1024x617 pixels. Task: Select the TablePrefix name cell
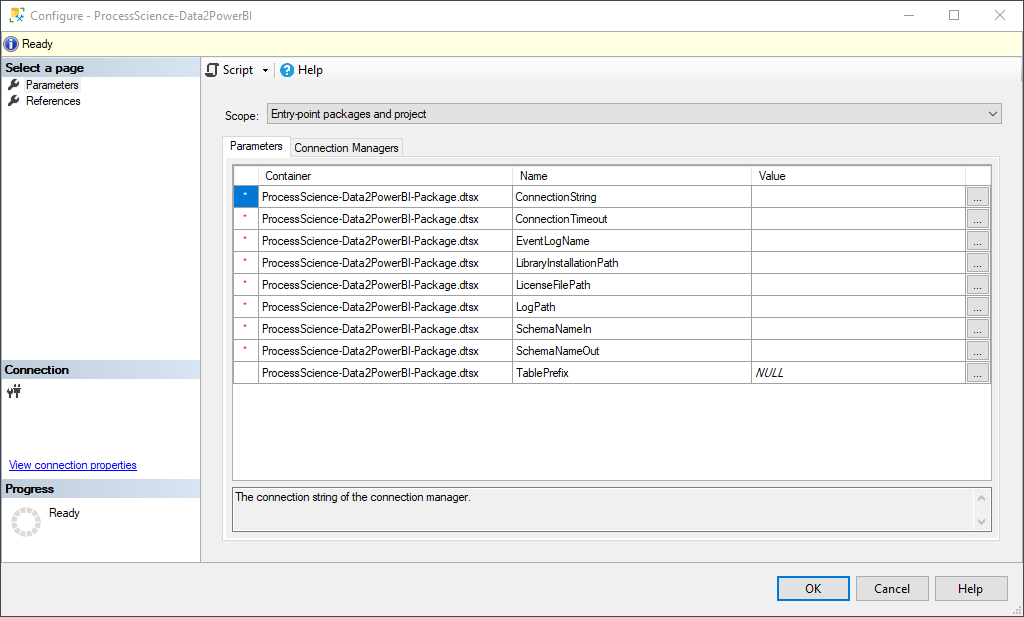click(x=632, y=373)
